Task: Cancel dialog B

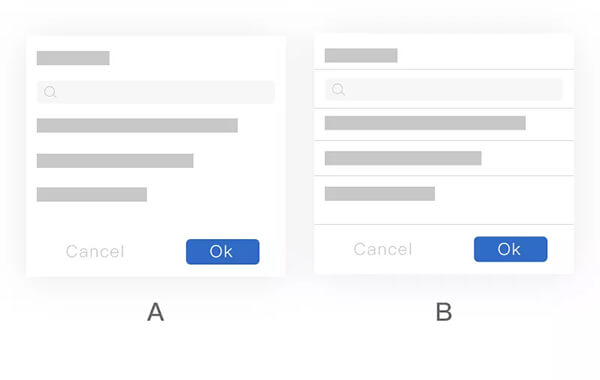Action: [383, 249]
